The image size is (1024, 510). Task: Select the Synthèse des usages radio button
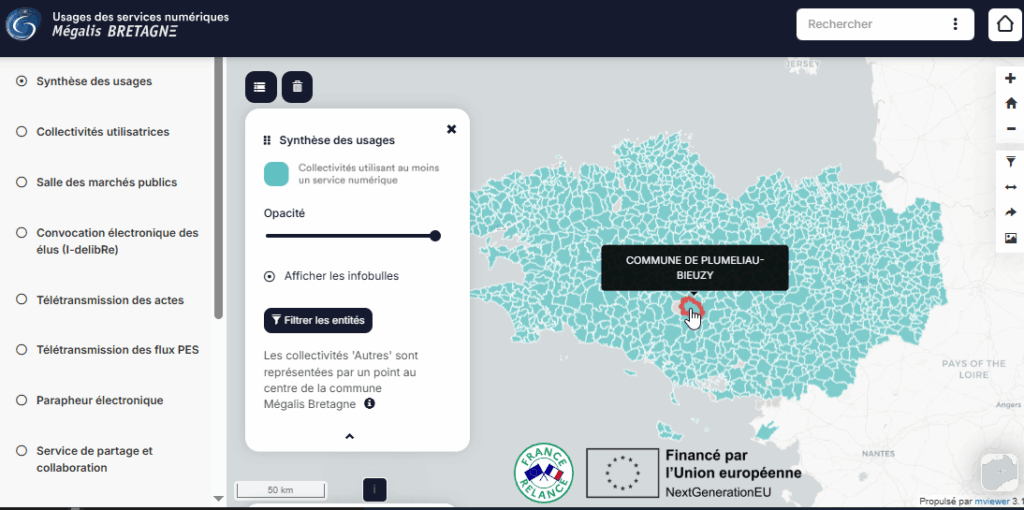[21, 81]
